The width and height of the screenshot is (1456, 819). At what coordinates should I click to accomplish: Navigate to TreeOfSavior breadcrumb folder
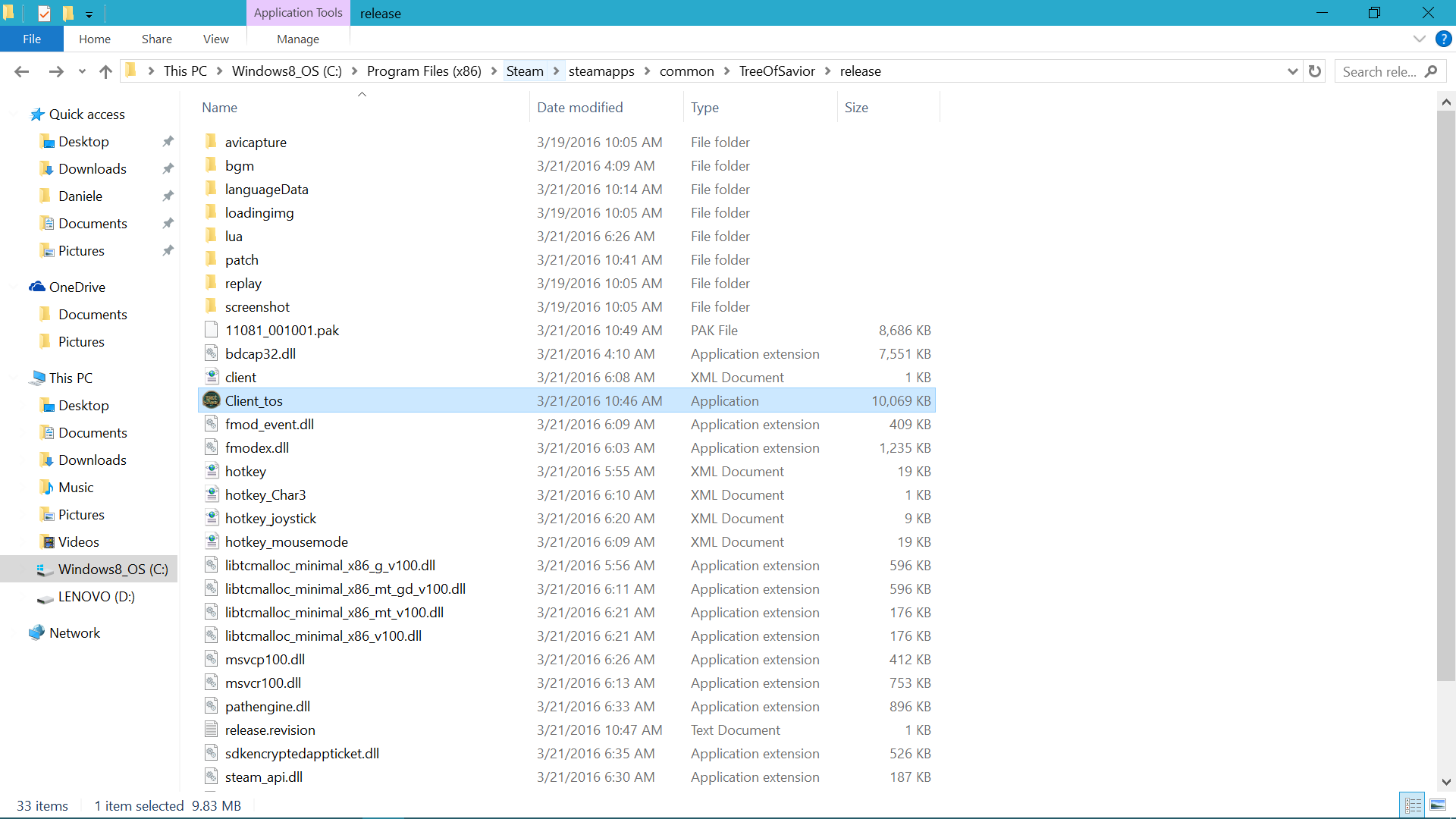click(777, 71)
